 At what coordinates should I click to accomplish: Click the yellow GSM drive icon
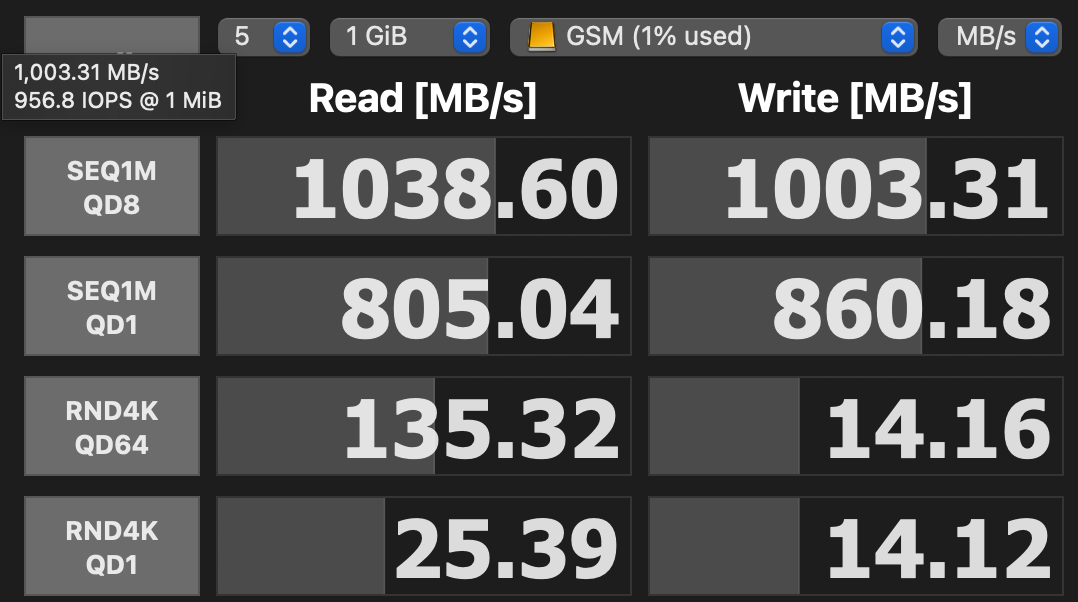(x=541, y=36)
